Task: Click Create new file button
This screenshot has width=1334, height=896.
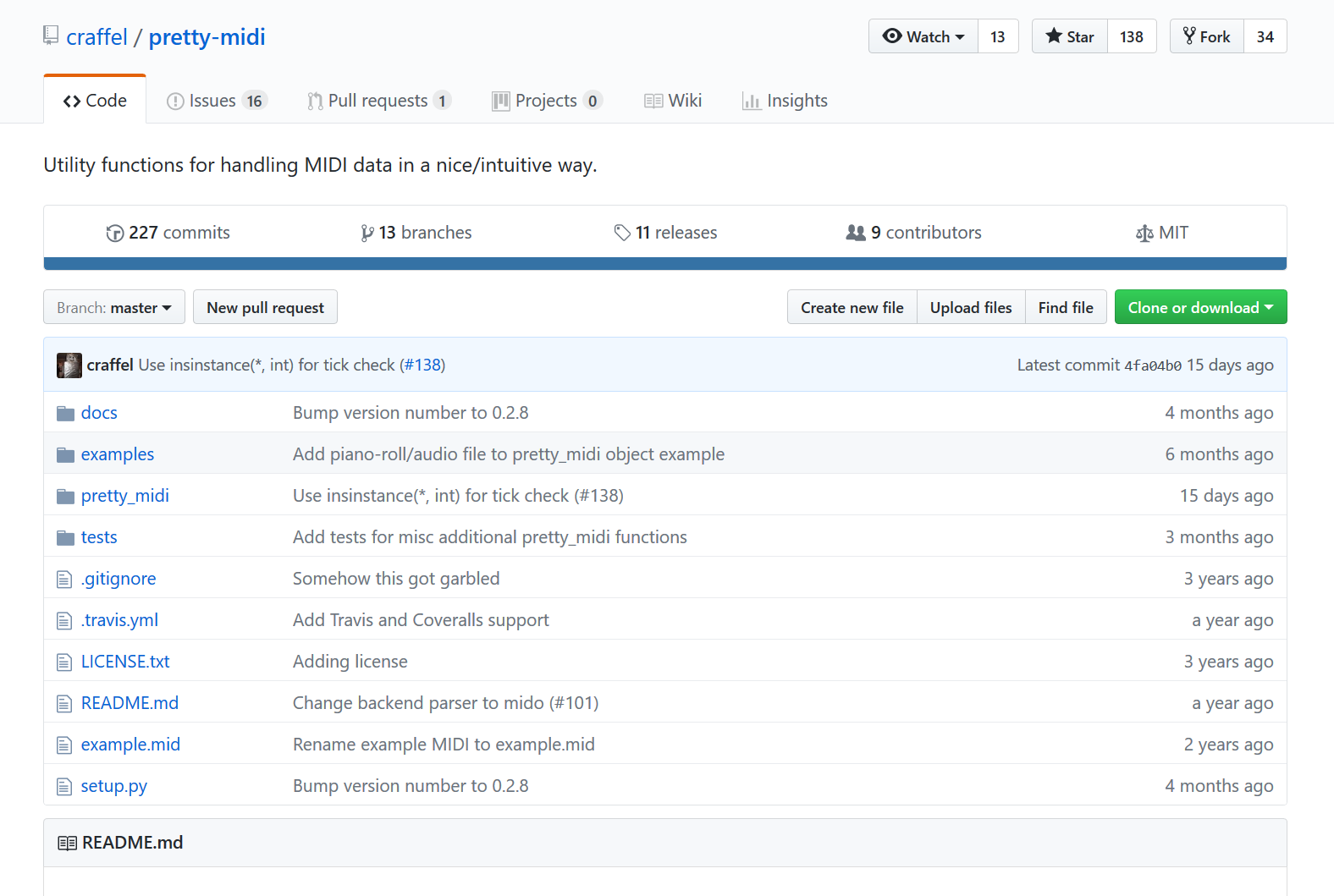Action: 852,307
